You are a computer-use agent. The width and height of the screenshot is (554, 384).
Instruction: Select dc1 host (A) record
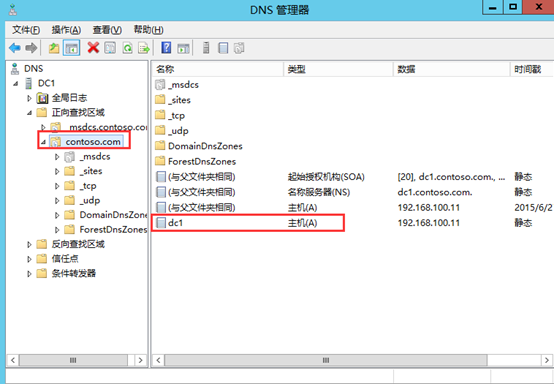pos(352,223)
